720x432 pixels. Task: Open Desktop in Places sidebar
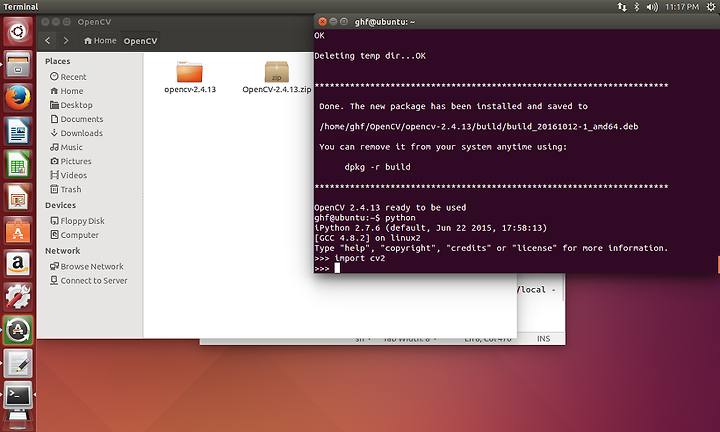(x=71, y=105)
